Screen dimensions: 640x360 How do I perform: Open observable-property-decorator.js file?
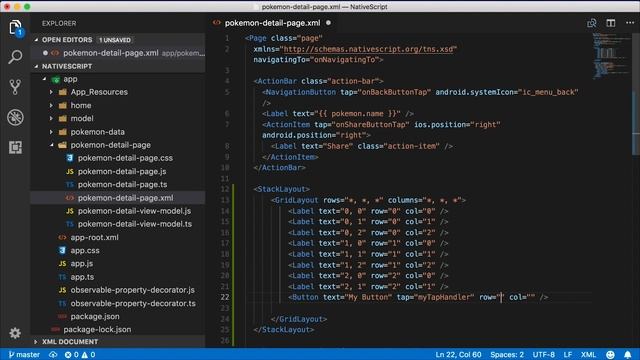click(132, 290)
